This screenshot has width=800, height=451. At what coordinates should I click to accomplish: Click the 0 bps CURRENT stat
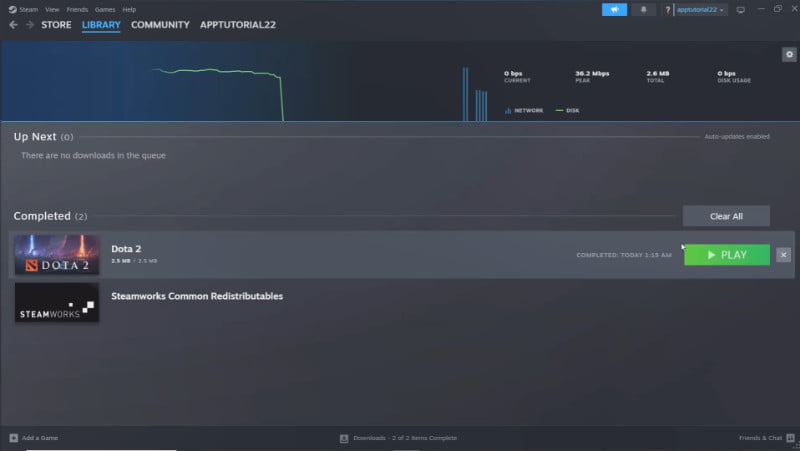coord(517,77)
